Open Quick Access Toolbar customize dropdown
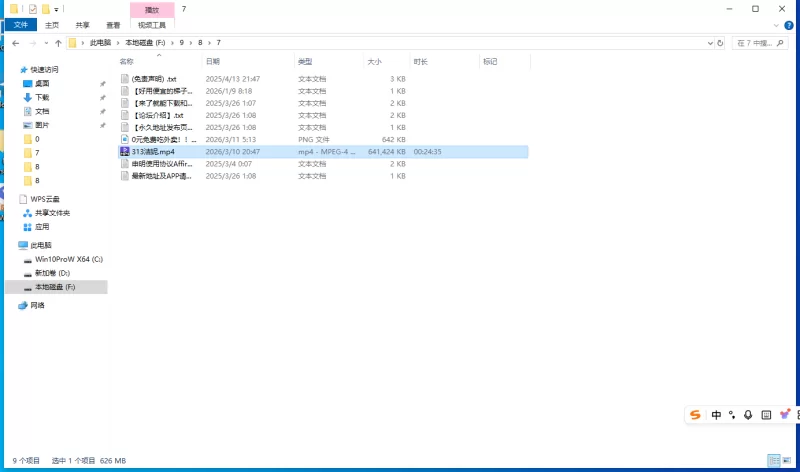 [57, 9]
